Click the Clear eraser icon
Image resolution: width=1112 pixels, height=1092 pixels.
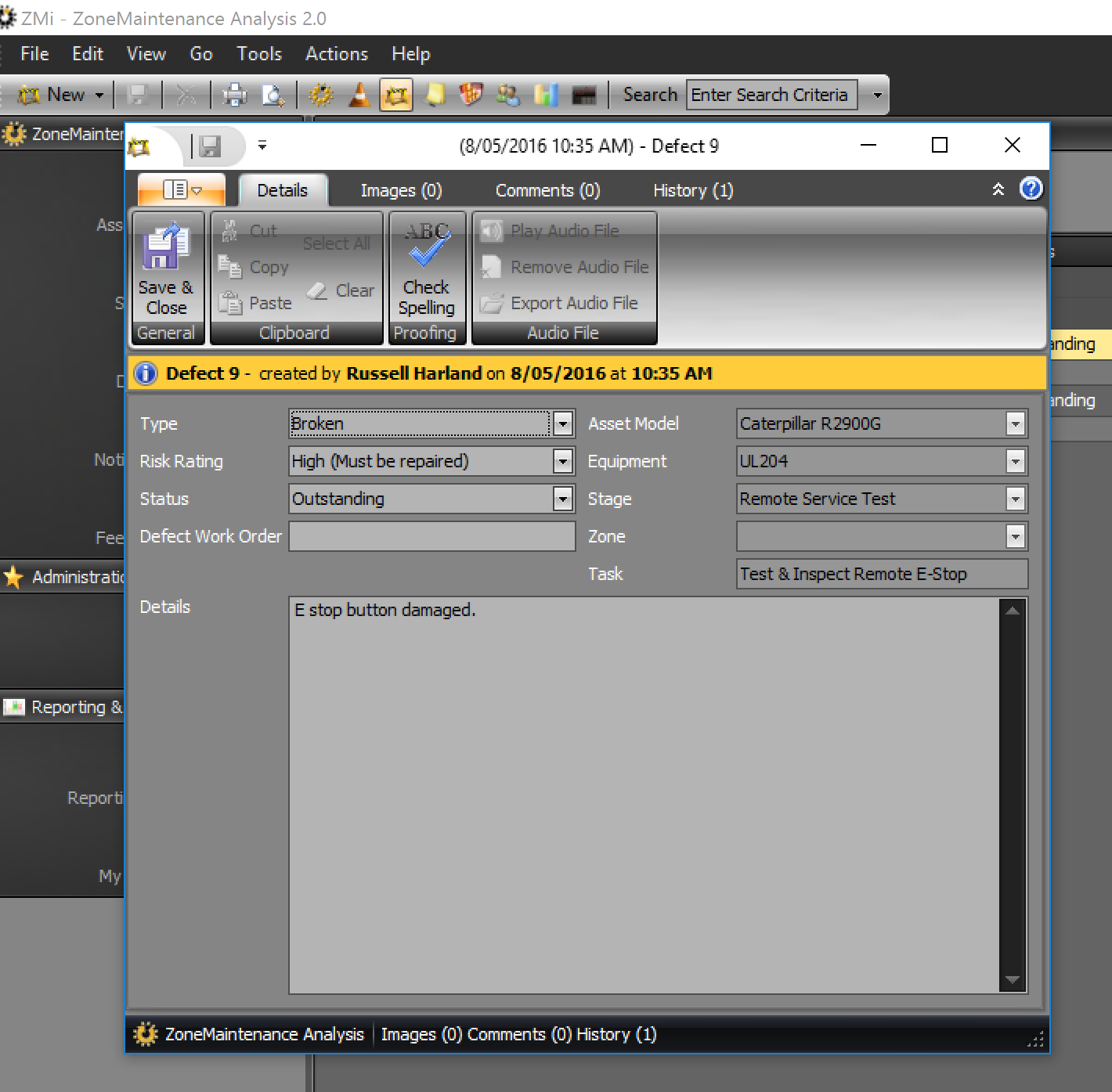[x=317, y=290]
